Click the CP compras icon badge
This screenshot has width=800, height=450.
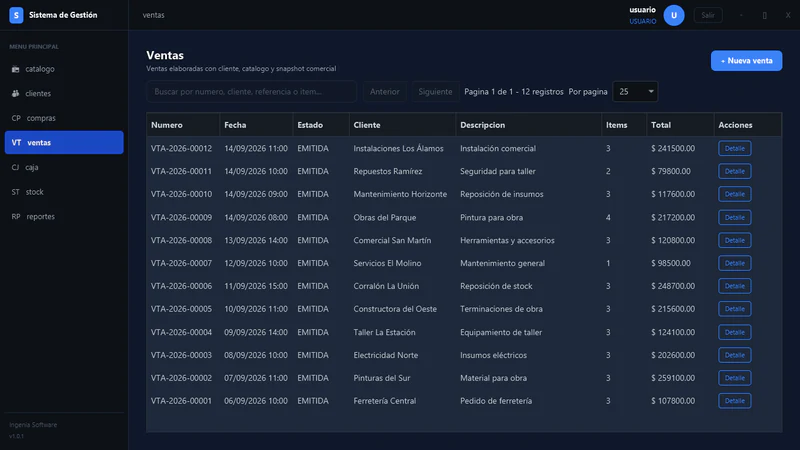pyautogui.click(x=16, y=118)
